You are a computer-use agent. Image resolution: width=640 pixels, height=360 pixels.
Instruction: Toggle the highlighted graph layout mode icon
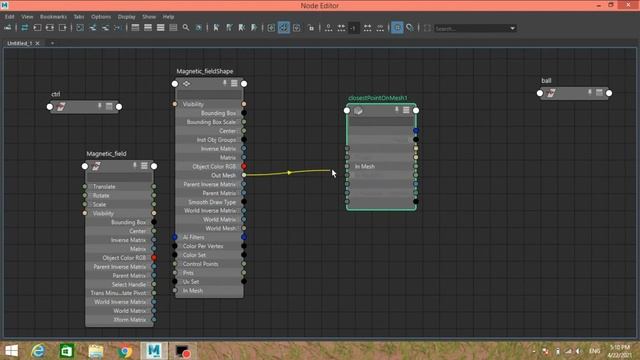284,28
